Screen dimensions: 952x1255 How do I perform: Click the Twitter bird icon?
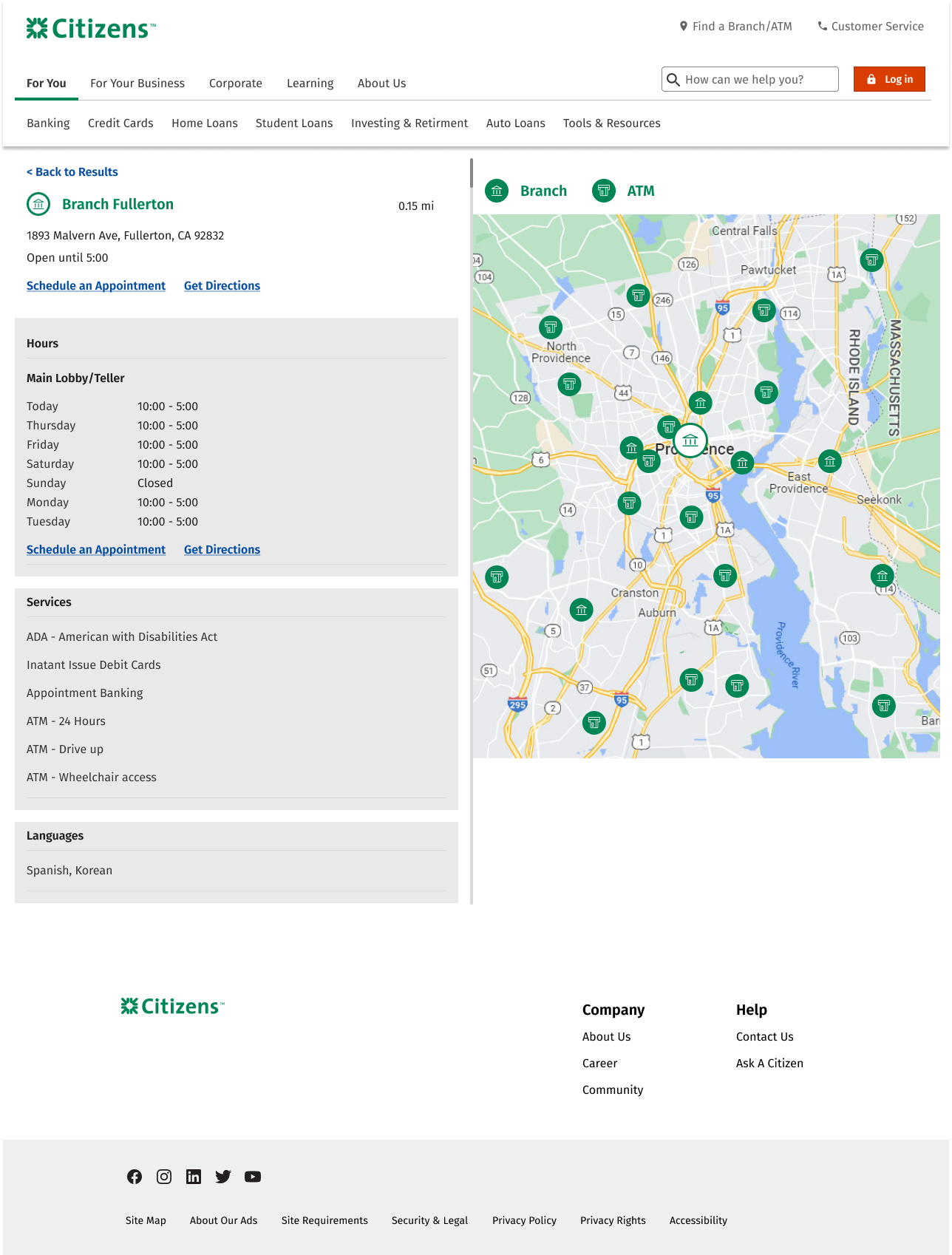223,1177
